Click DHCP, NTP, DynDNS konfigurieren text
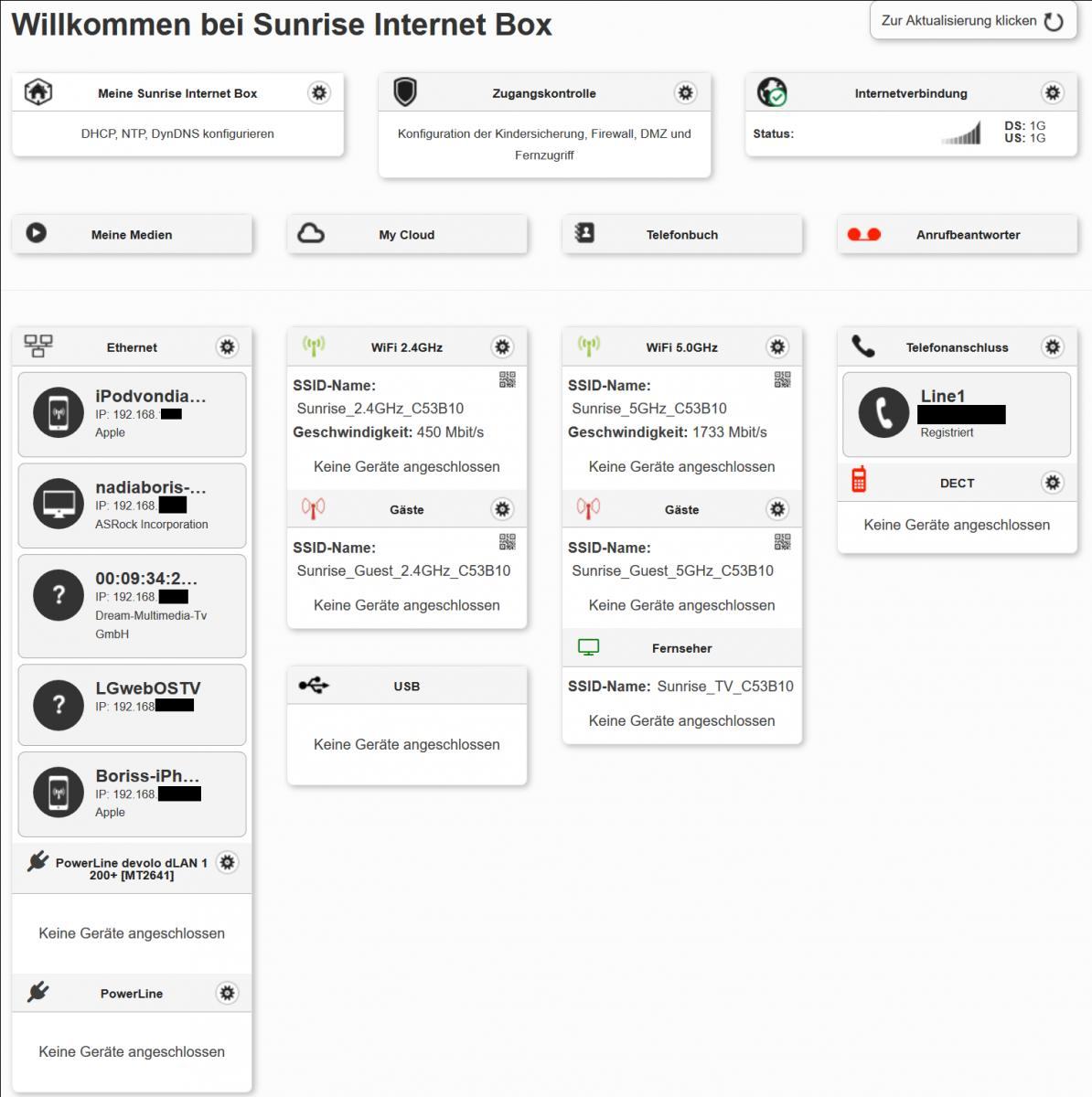 [x=177, y=133]
